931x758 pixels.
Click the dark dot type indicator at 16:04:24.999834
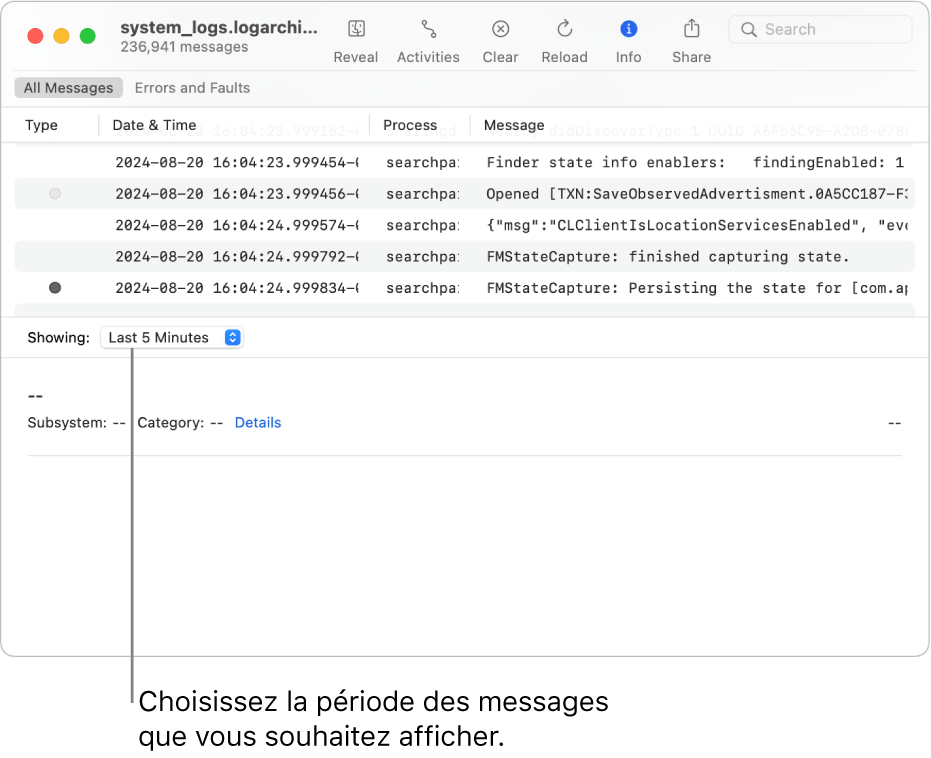pos(55,288)
